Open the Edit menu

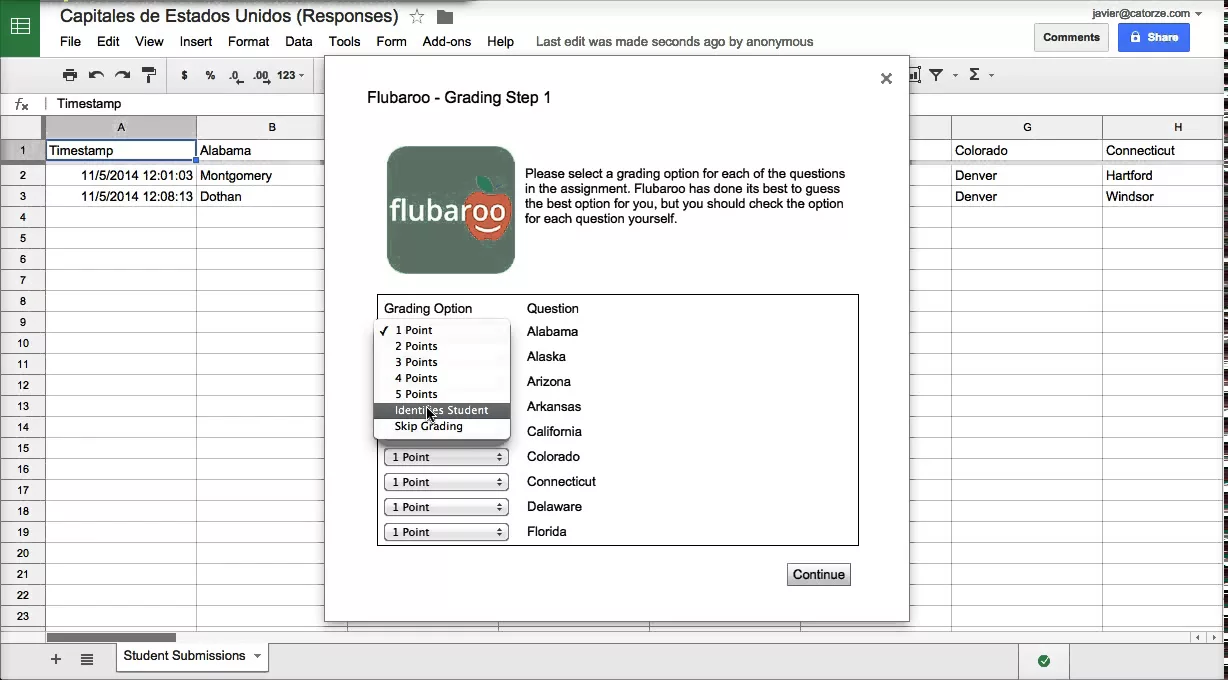pos(108,42)
